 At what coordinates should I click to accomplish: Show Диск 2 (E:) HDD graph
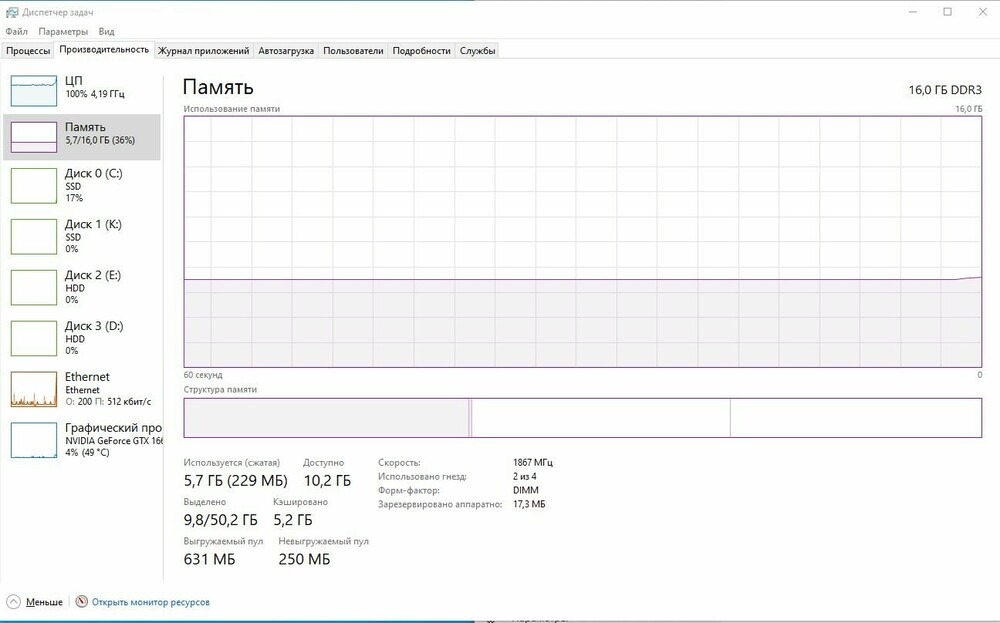tap(34, 287)
